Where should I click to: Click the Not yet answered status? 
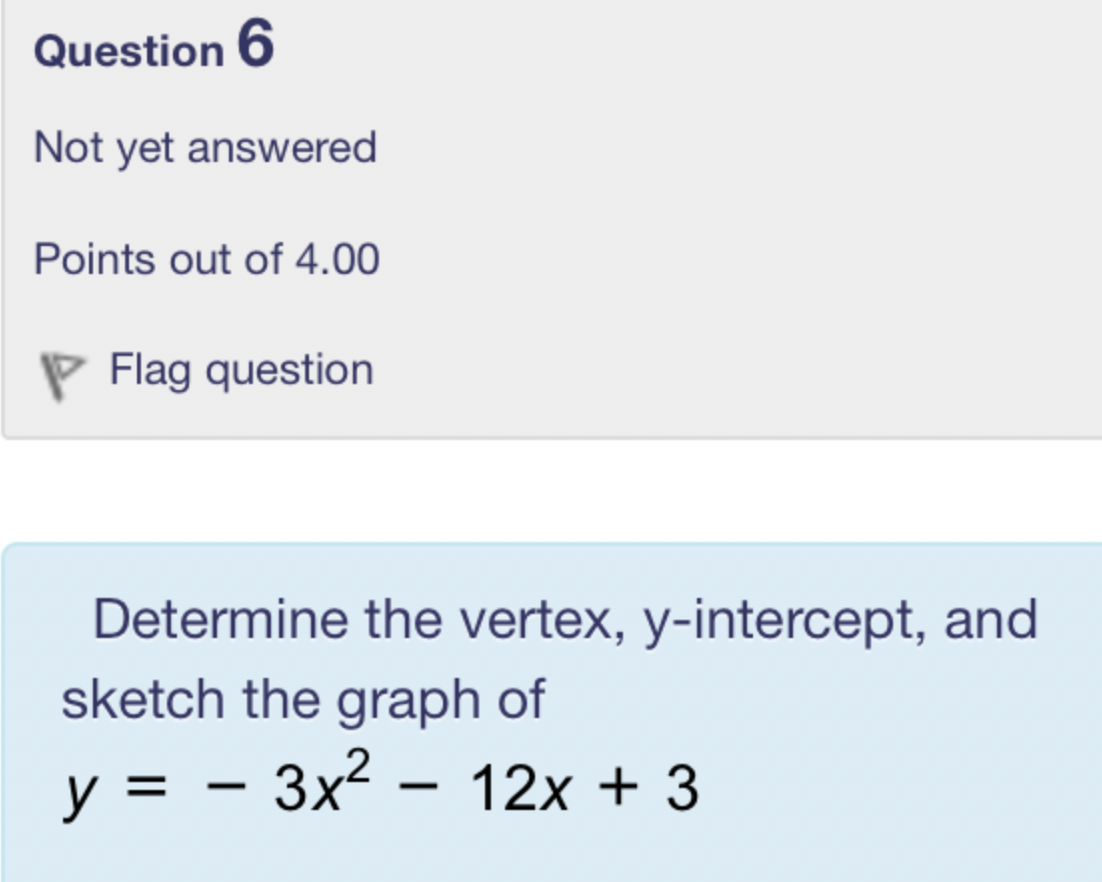[x=205, y=148]
